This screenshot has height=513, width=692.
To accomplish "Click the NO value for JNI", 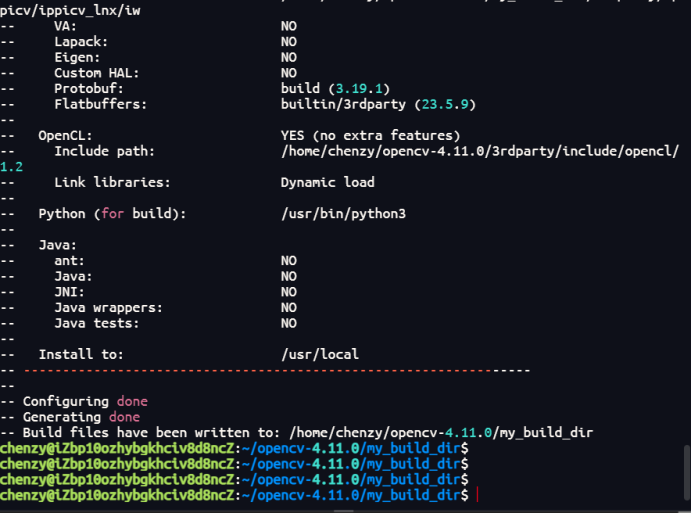I will (289, 292).
